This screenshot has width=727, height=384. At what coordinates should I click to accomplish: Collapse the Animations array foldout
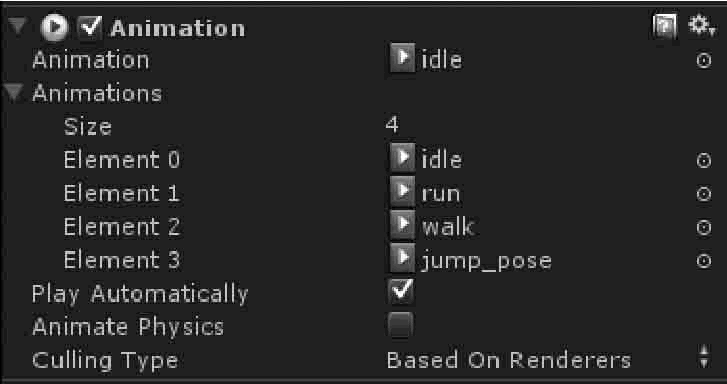point(14,93)
